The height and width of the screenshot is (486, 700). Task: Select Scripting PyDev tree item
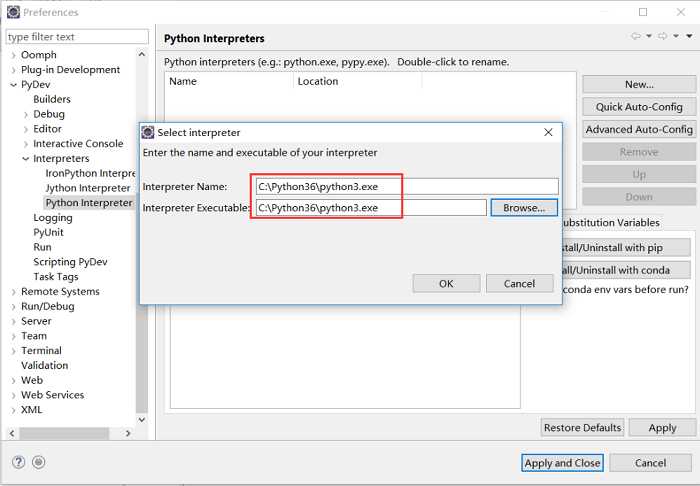click(70, 262)
